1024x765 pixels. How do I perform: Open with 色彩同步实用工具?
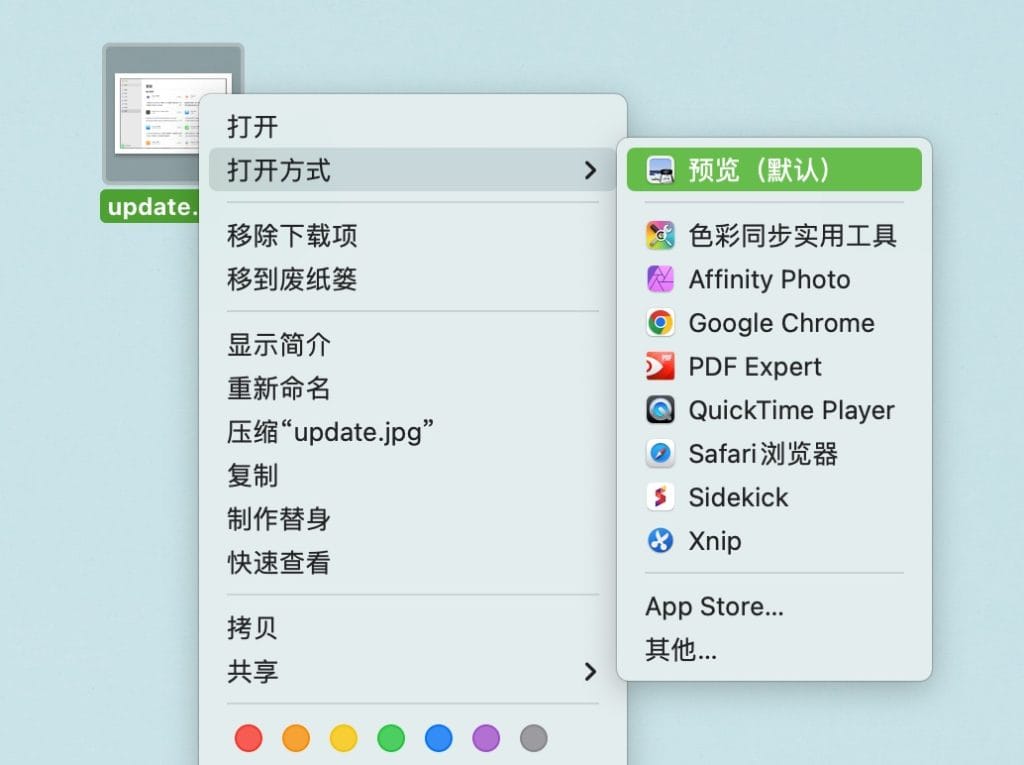[x=793, y=236]
